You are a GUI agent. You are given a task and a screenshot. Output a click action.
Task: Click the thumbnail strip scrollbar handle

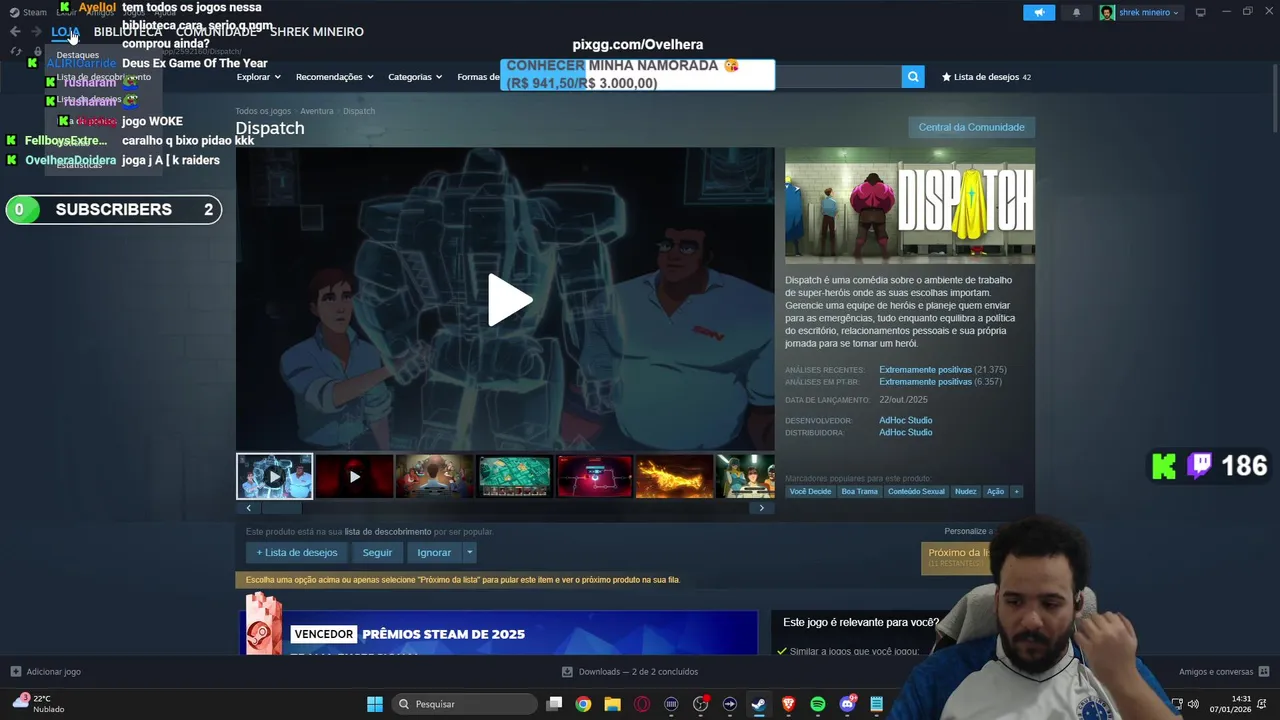[x=281, y=508]
